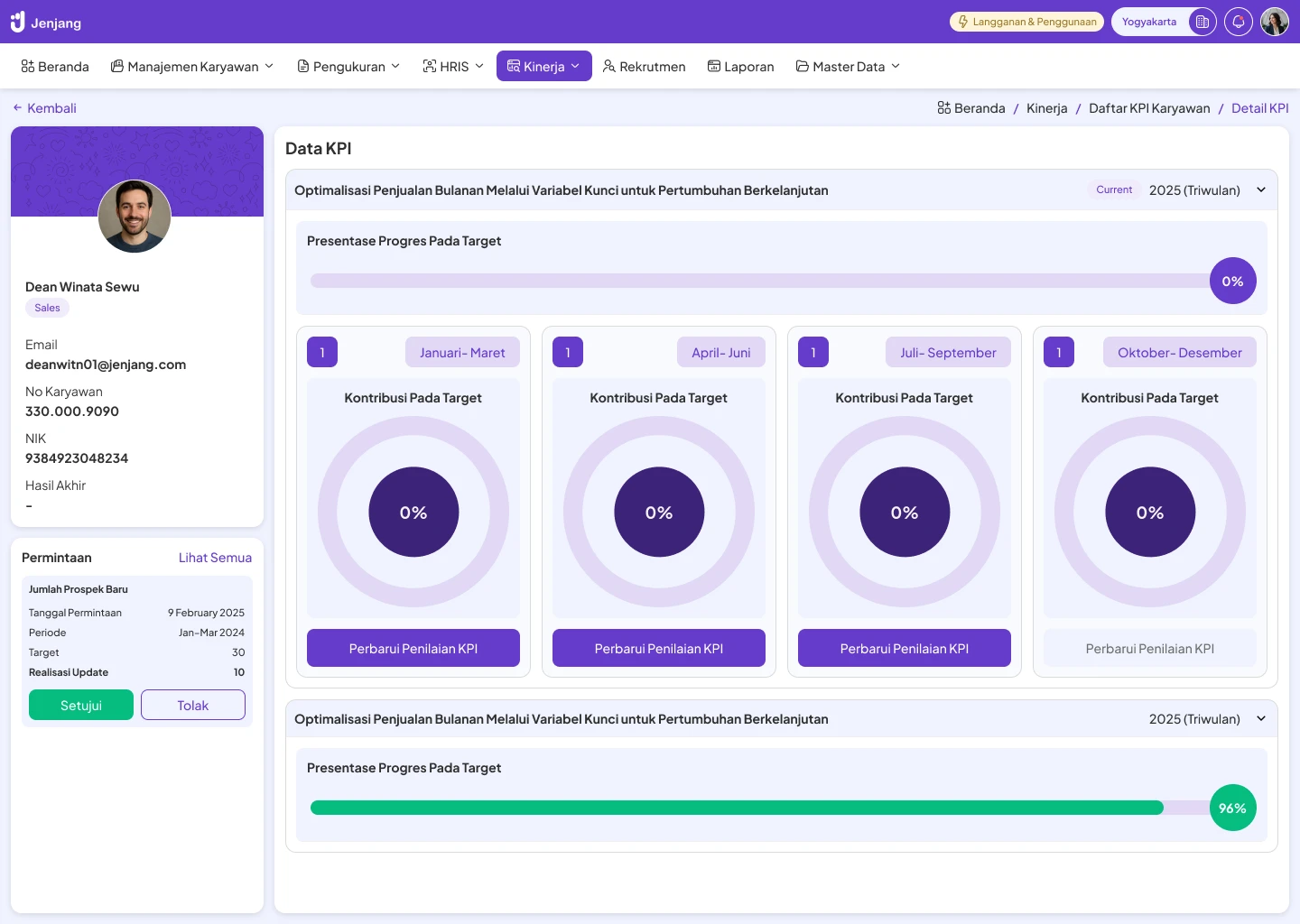Expand the Pengukuran dropdown
The image size is (1300, 924).
(x=348, y=67)
